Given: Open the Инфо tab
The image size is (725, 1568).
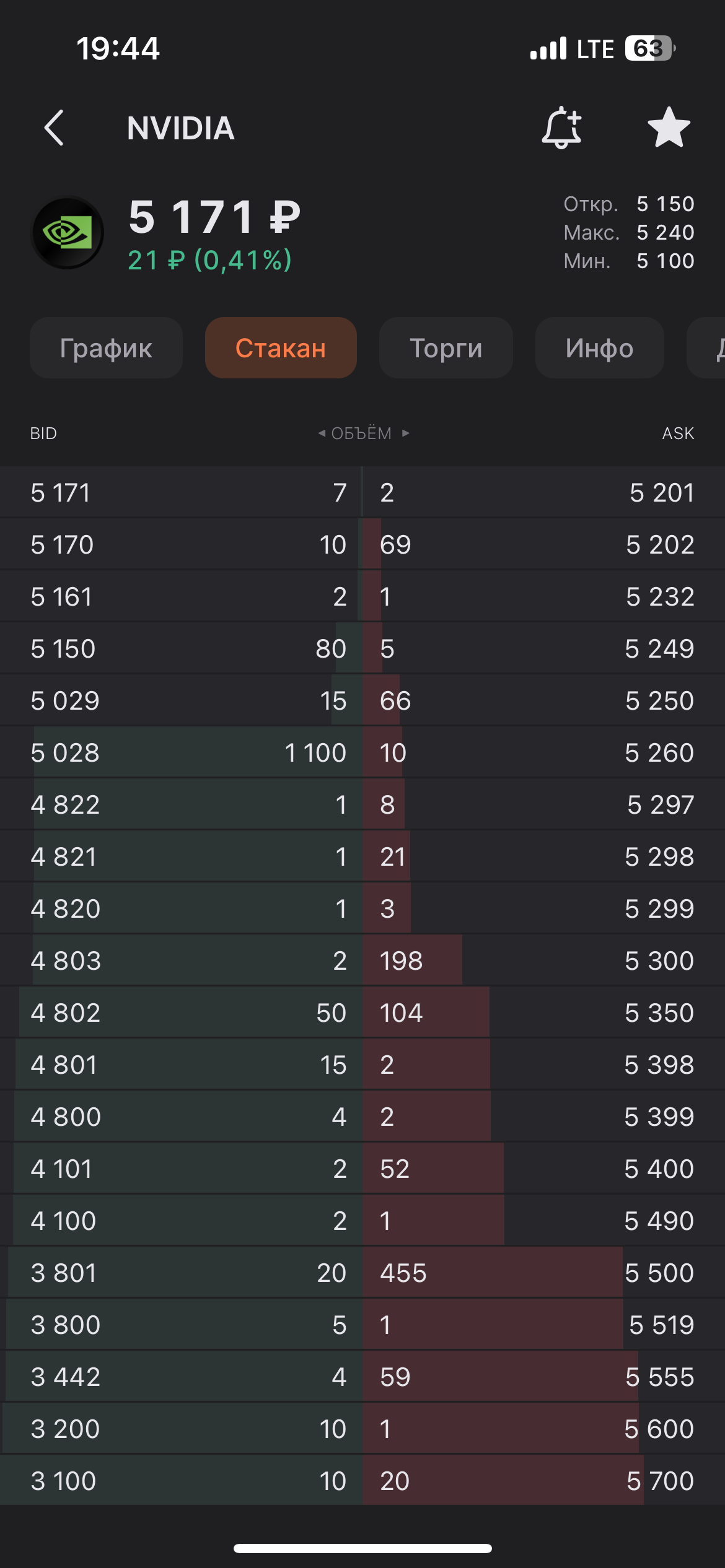Looking at the screenshot, I should click(599, 348).
